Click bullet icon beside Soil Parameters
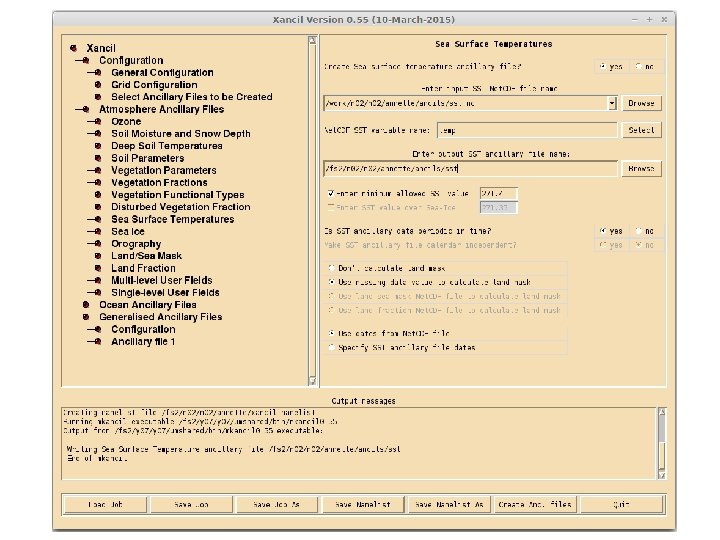 pyautogui.click(x=98, y=158)
